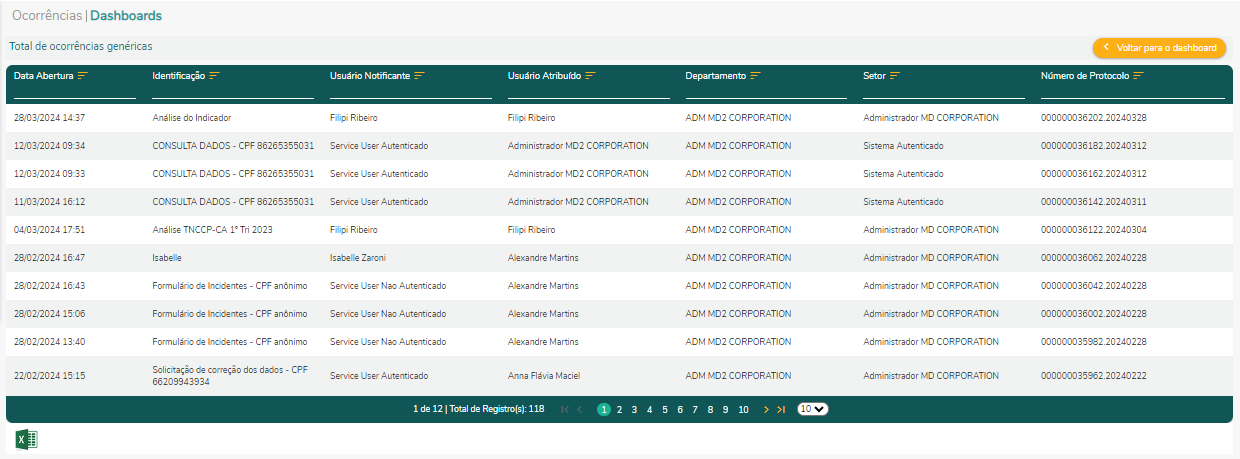The height and width of the screenshot is (459, 1240).
Task: Click Voltar para o dashboard button
Action: [x=1159, y=48]
